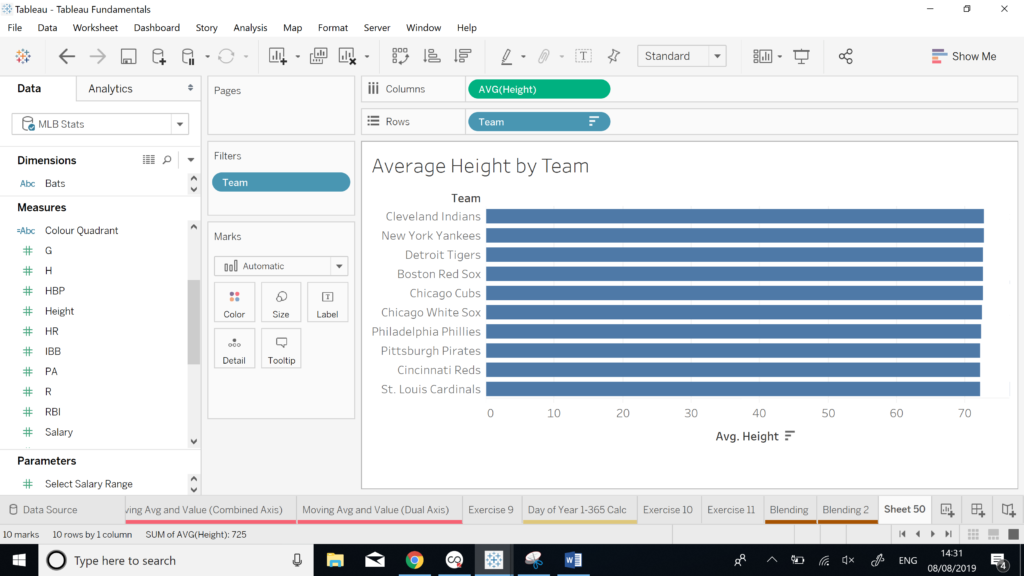The image size is (1024, 576).
Task: Click the Swap rows and columns icon
Action: (400, 57)
